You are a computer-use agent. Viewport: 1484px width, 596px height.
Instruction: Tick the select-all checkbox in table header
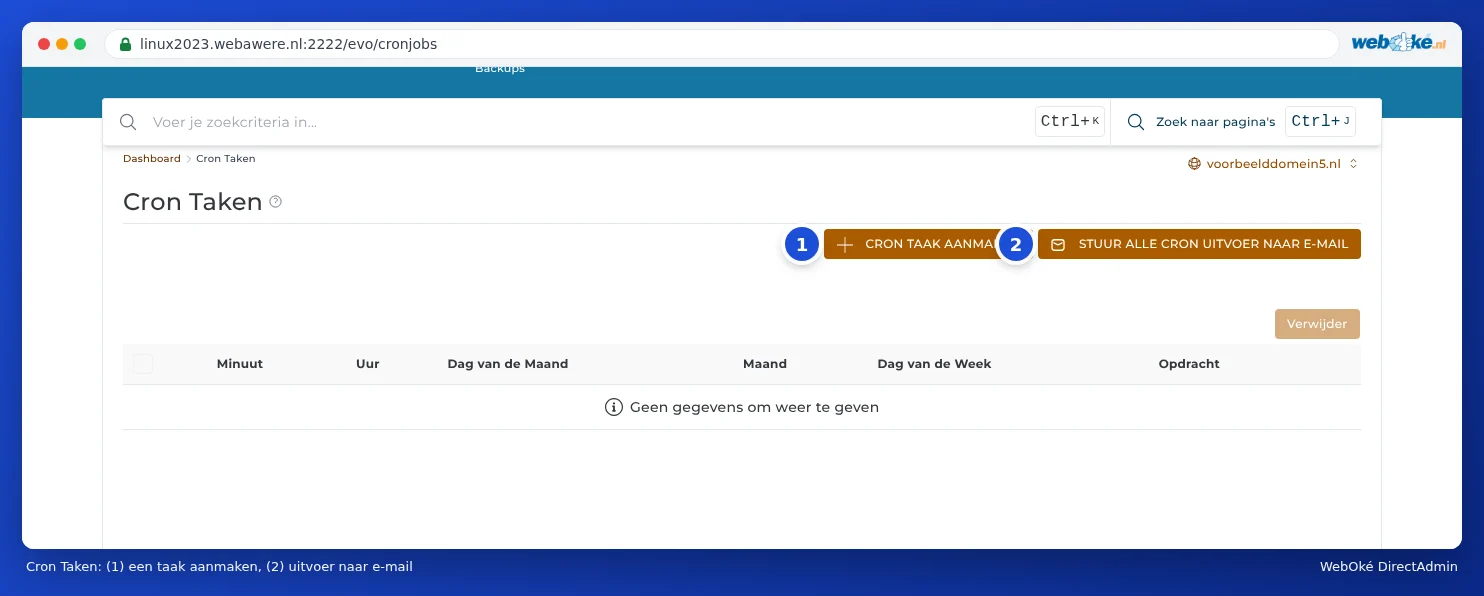click(143, 364)
